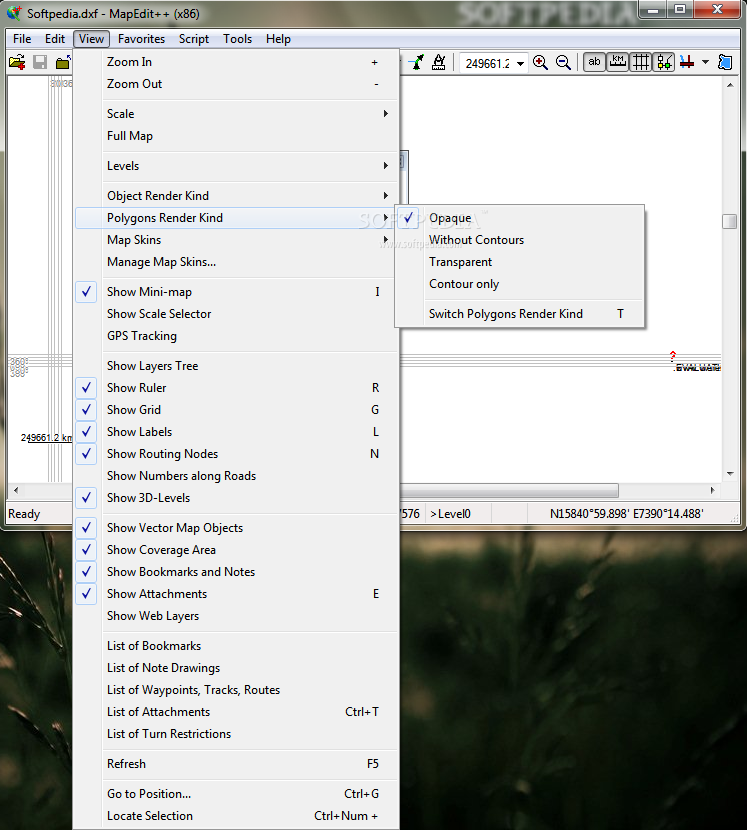This screenshot has width=747, height=830.
Task: Open List of Bookmarks
Action: click(236, 646)
